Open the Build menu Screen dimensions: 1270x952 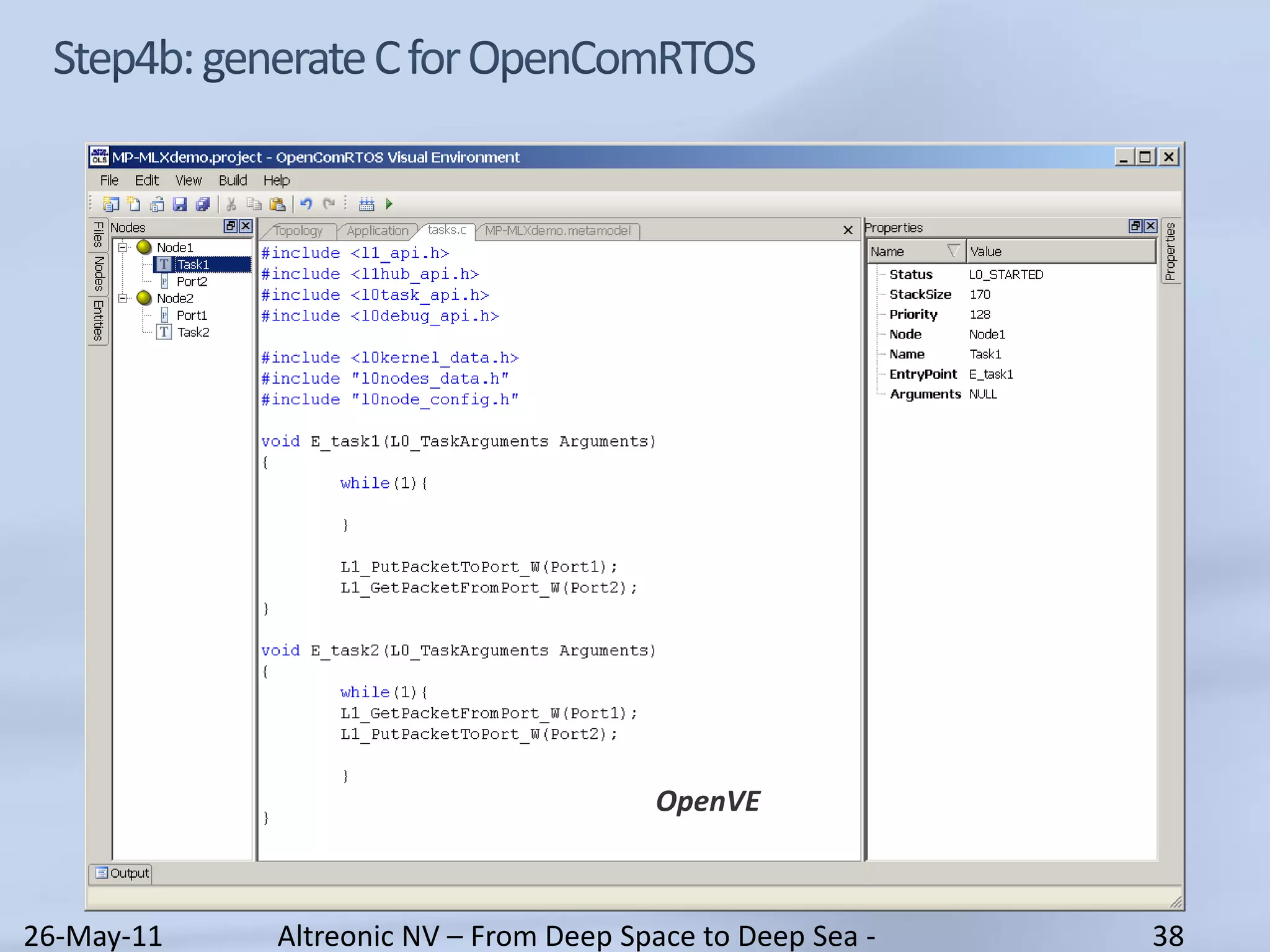coord(233,180)
